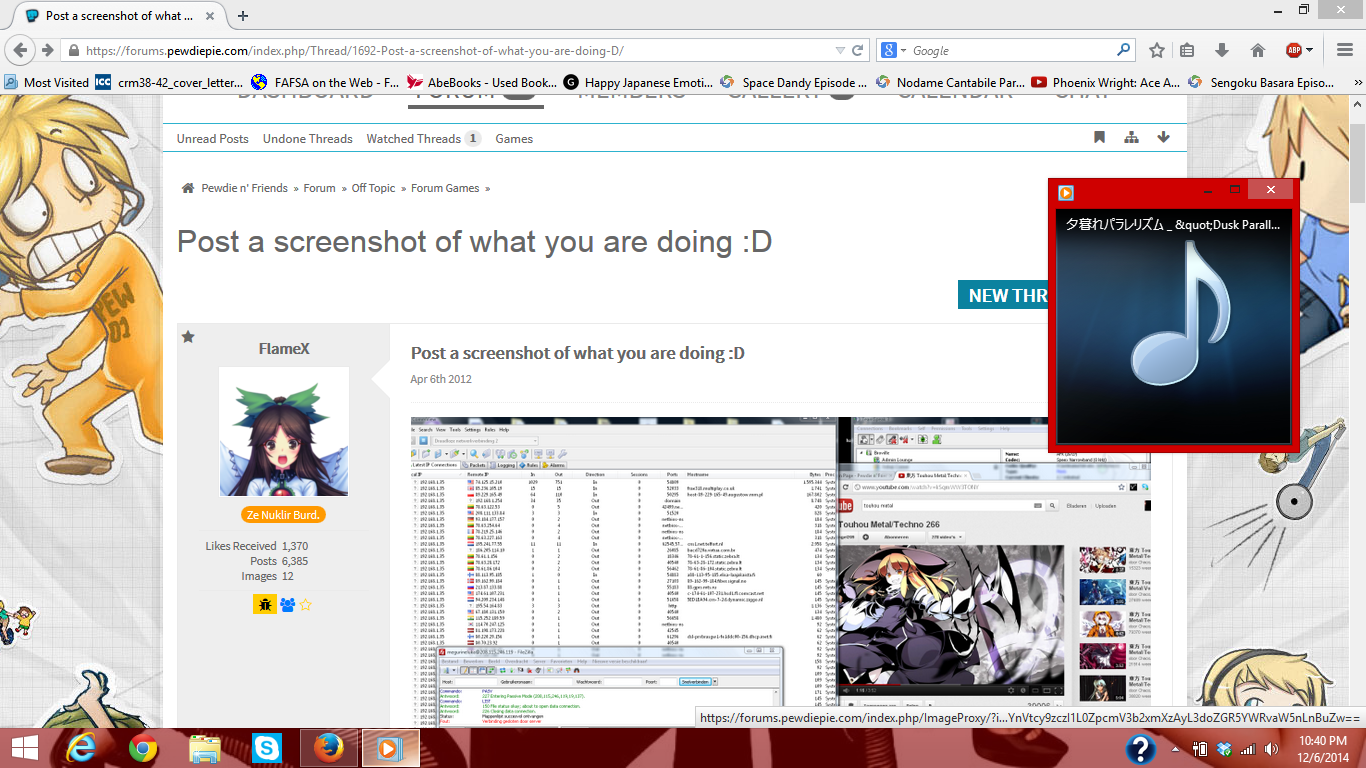The image size is (1366, 768).
Task: Click the forum bookmark flag icon
Action: 1099,138
